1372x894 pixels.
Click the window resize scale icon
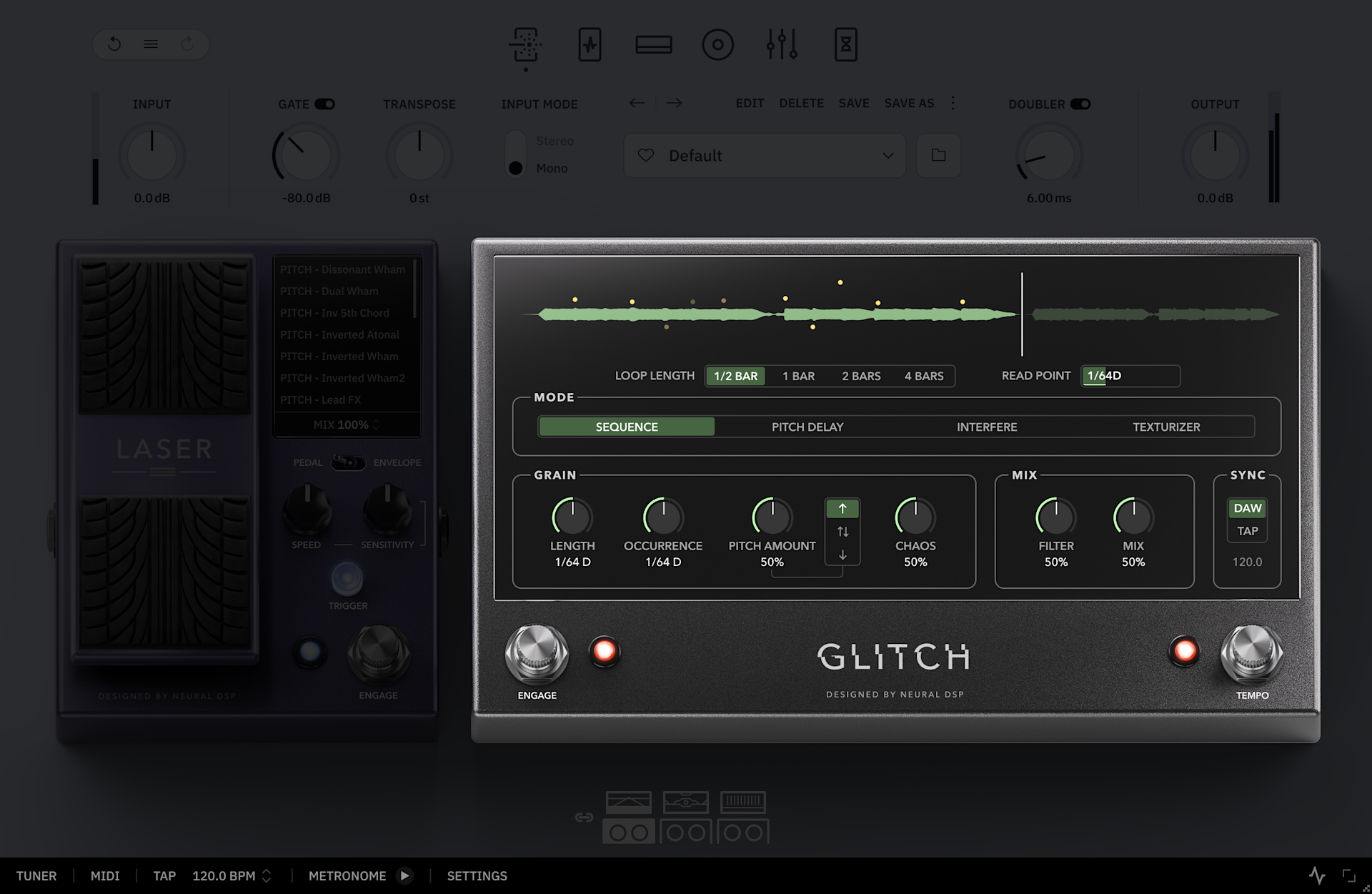(x=1349, y=875)
